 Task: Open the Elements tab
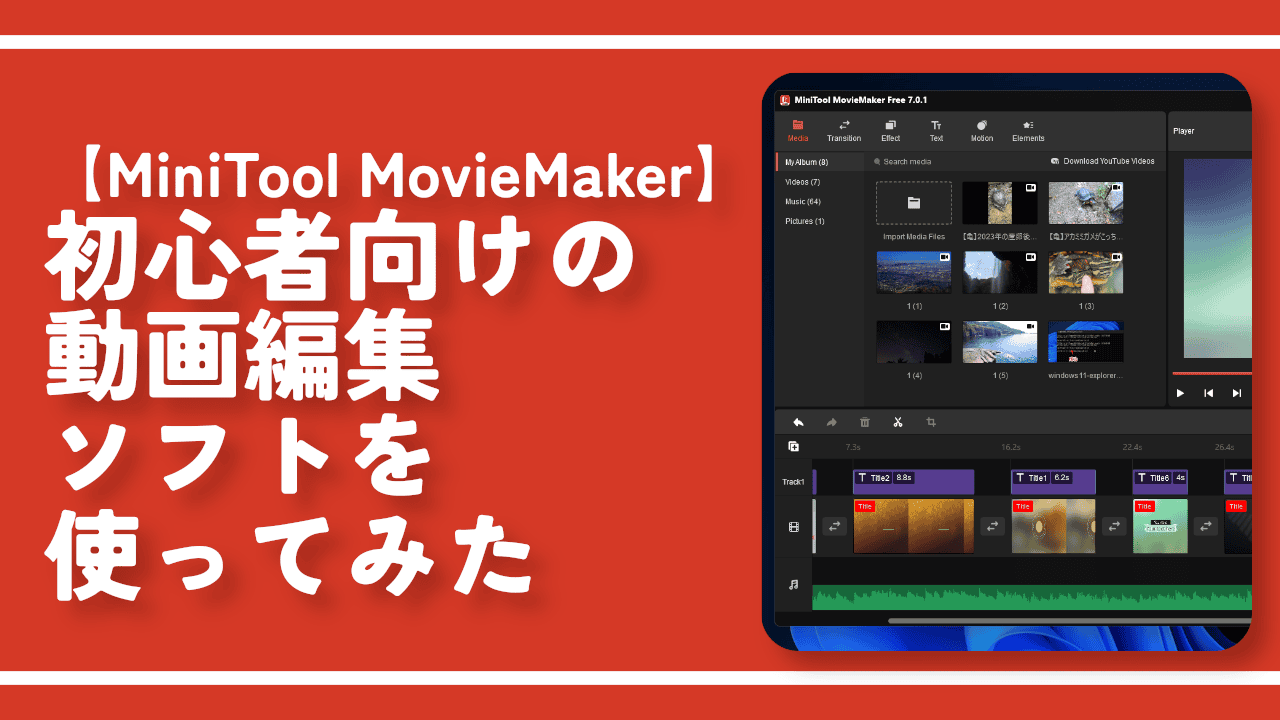1028,131
